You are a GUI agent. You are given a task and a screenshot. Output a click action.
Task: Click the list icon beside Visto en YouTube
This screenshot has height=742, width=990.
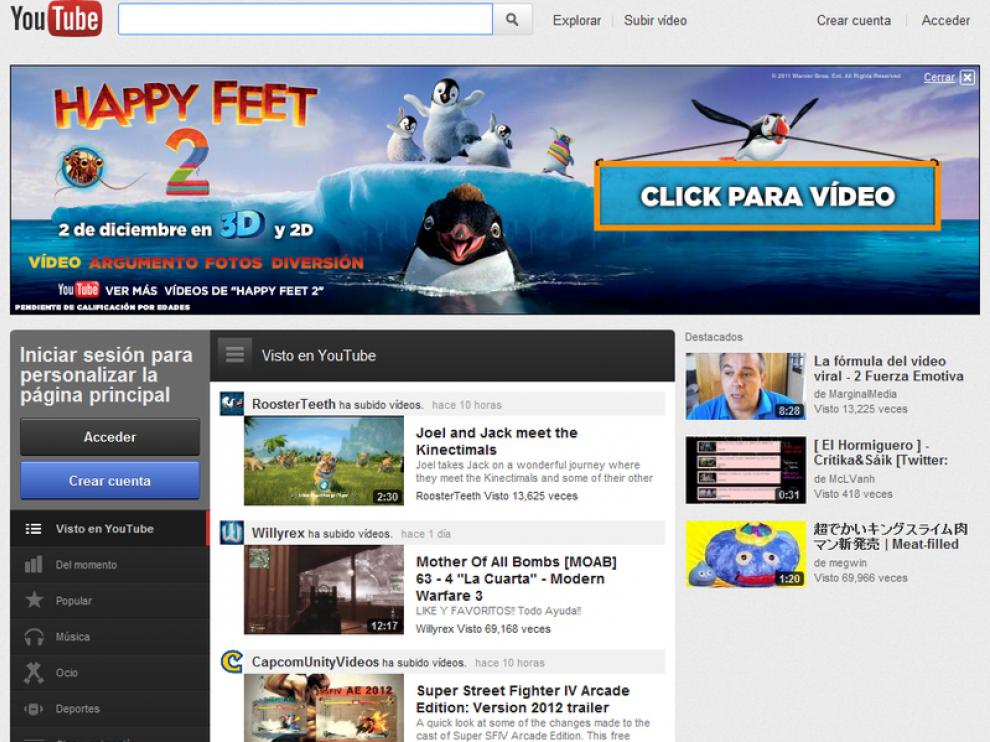[x=33, y=529]
